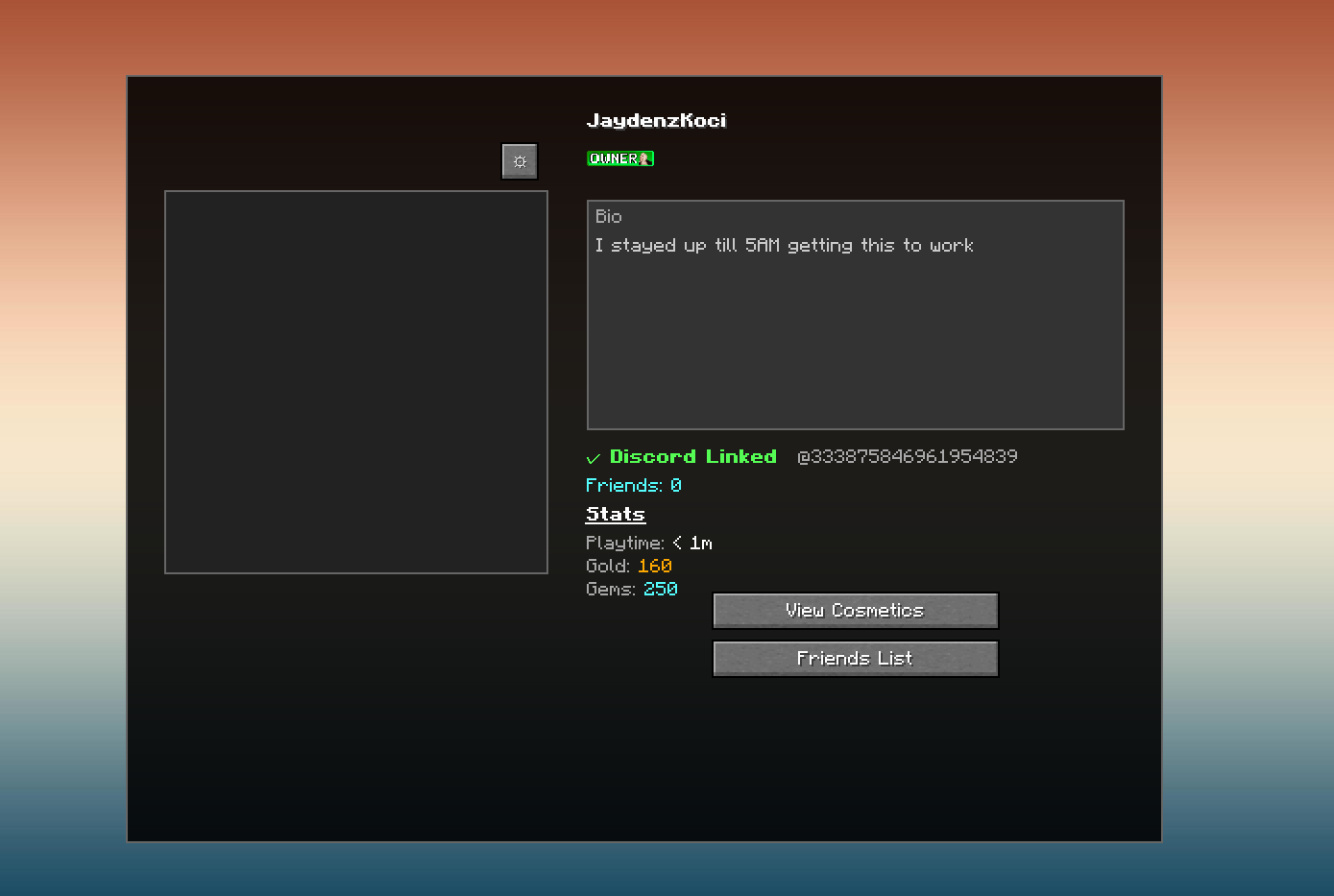Image resolution: width=1334 pixels, height=896 pixels.
Task: Click the Discord ID @333875846961954839
Action: click(x=908, y=457)
